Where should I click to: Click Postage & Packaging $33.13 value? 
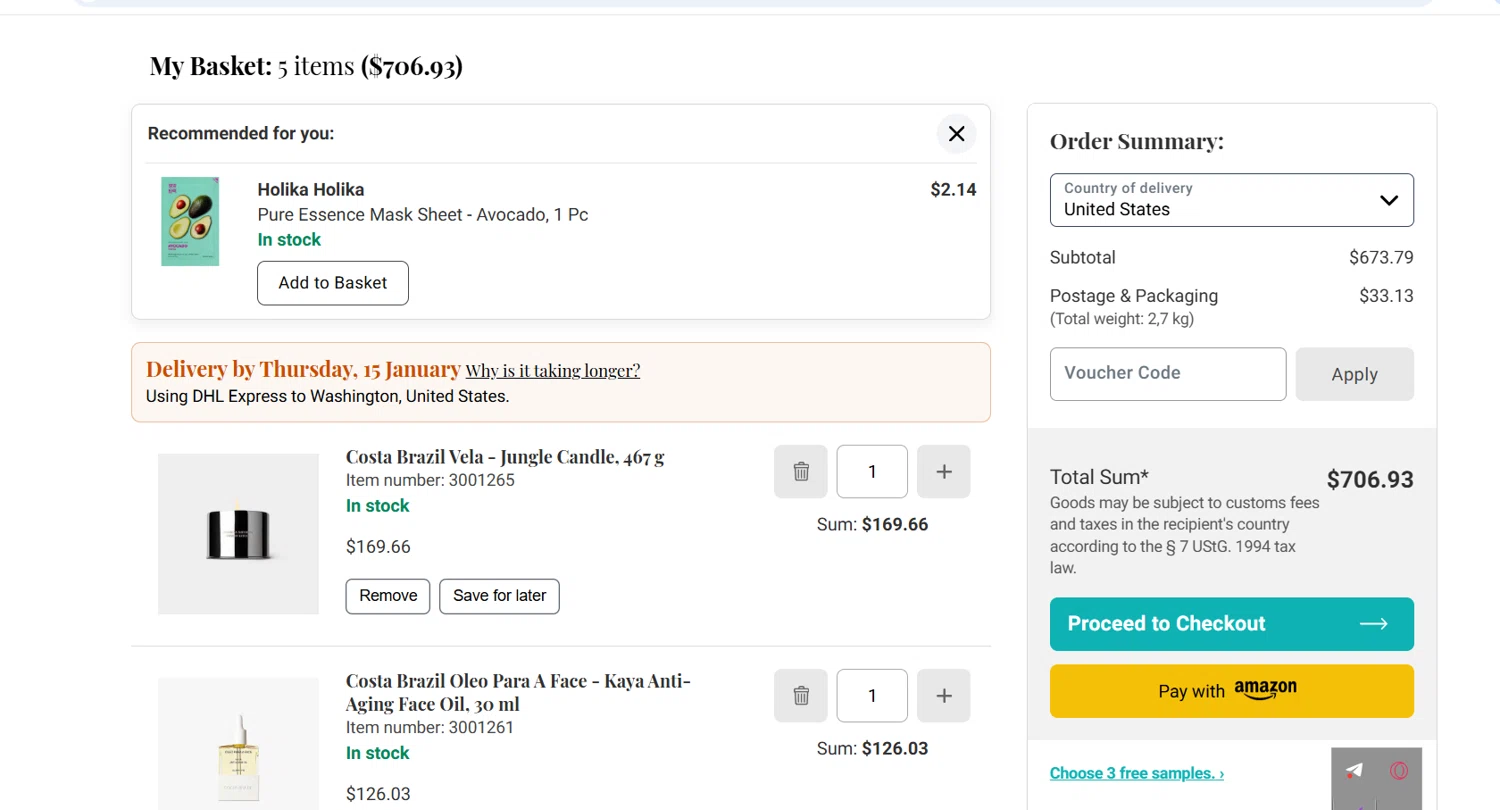[1386, 296]
